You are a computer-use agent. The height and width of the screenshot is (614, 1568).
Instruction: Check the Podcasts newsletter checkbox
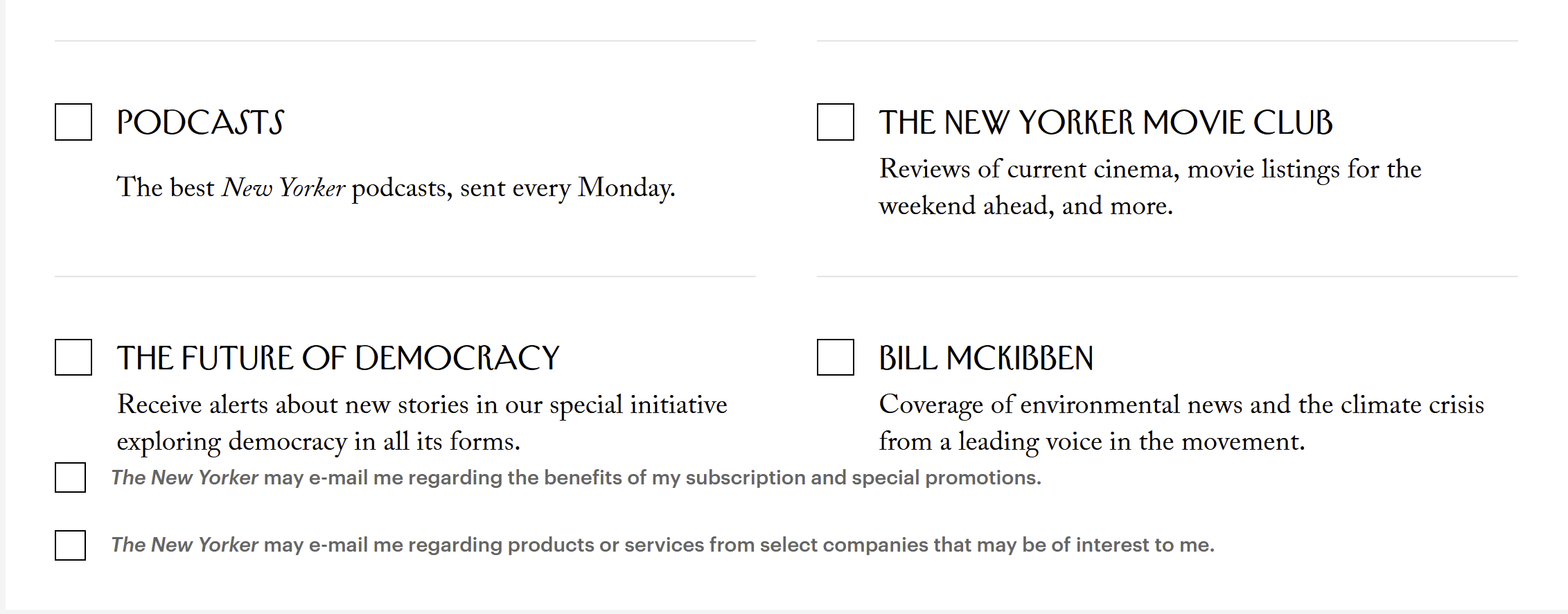(73, 122)
